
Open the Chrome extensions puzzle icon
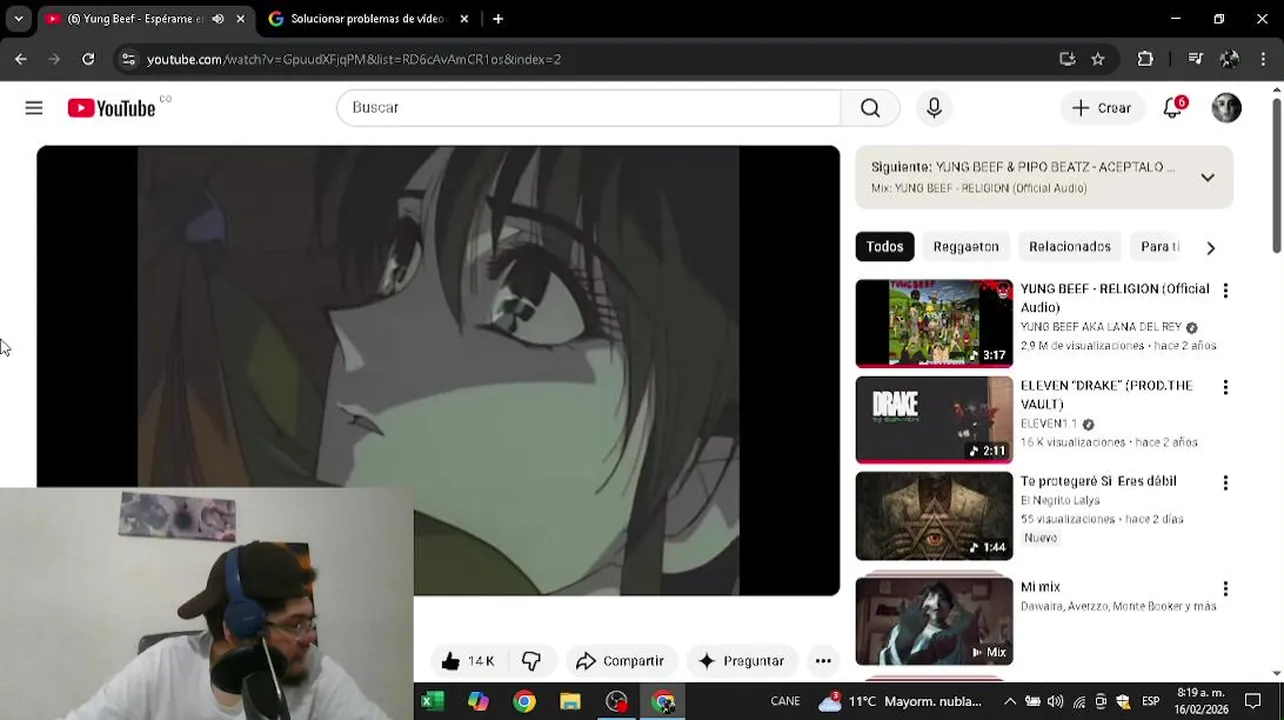tap(1146, 59)
